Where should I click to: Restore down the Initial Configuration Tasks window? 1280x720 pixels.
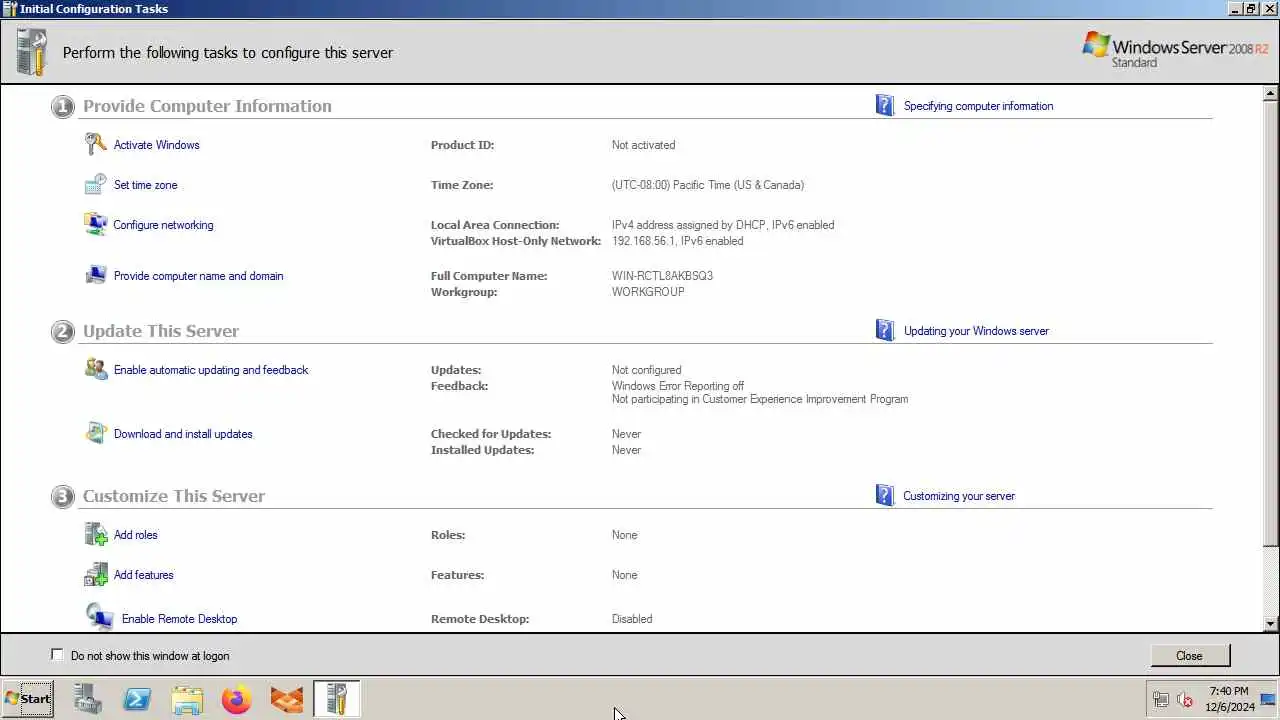pyautogui.click(x=1252, y=9)
